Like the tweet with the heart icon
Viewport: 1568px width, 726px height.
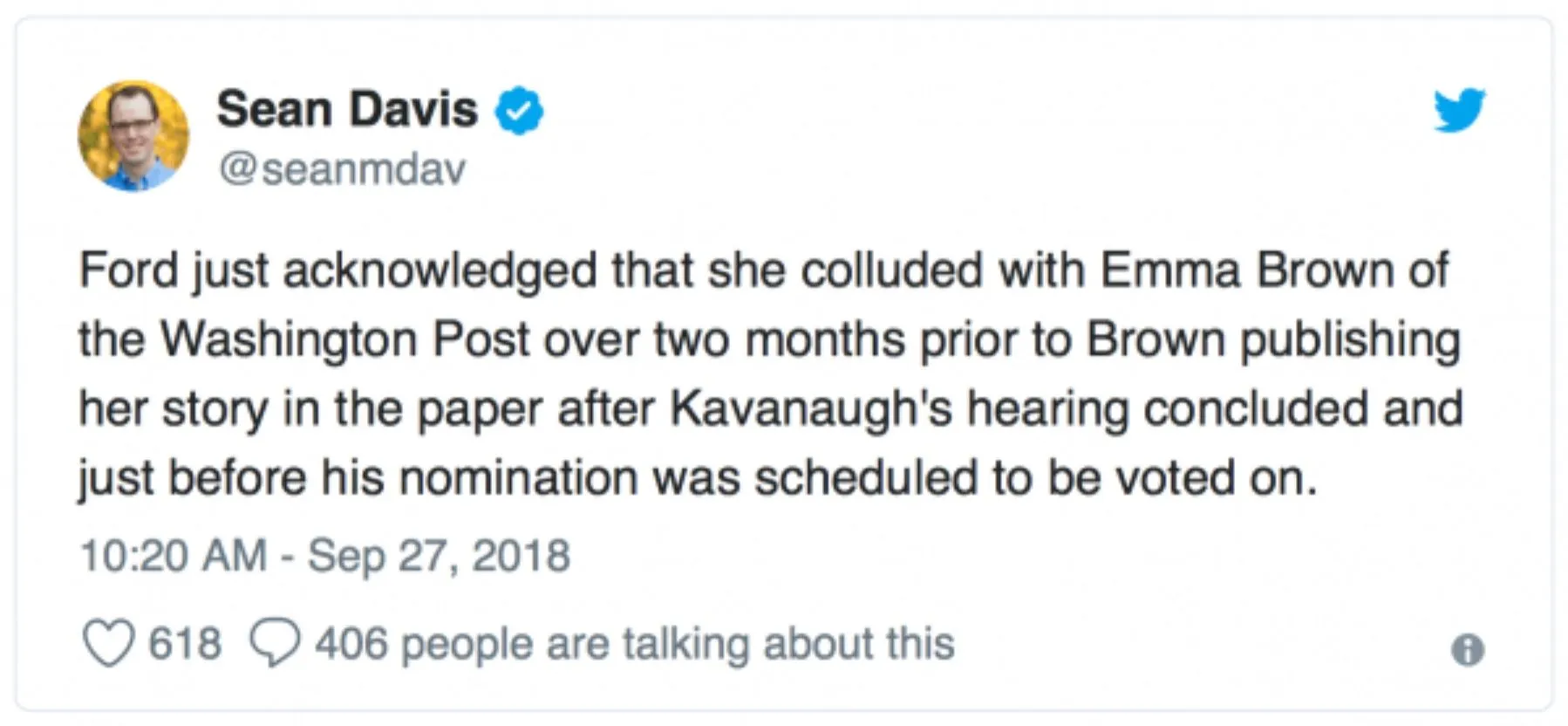(x=108, y=644)
